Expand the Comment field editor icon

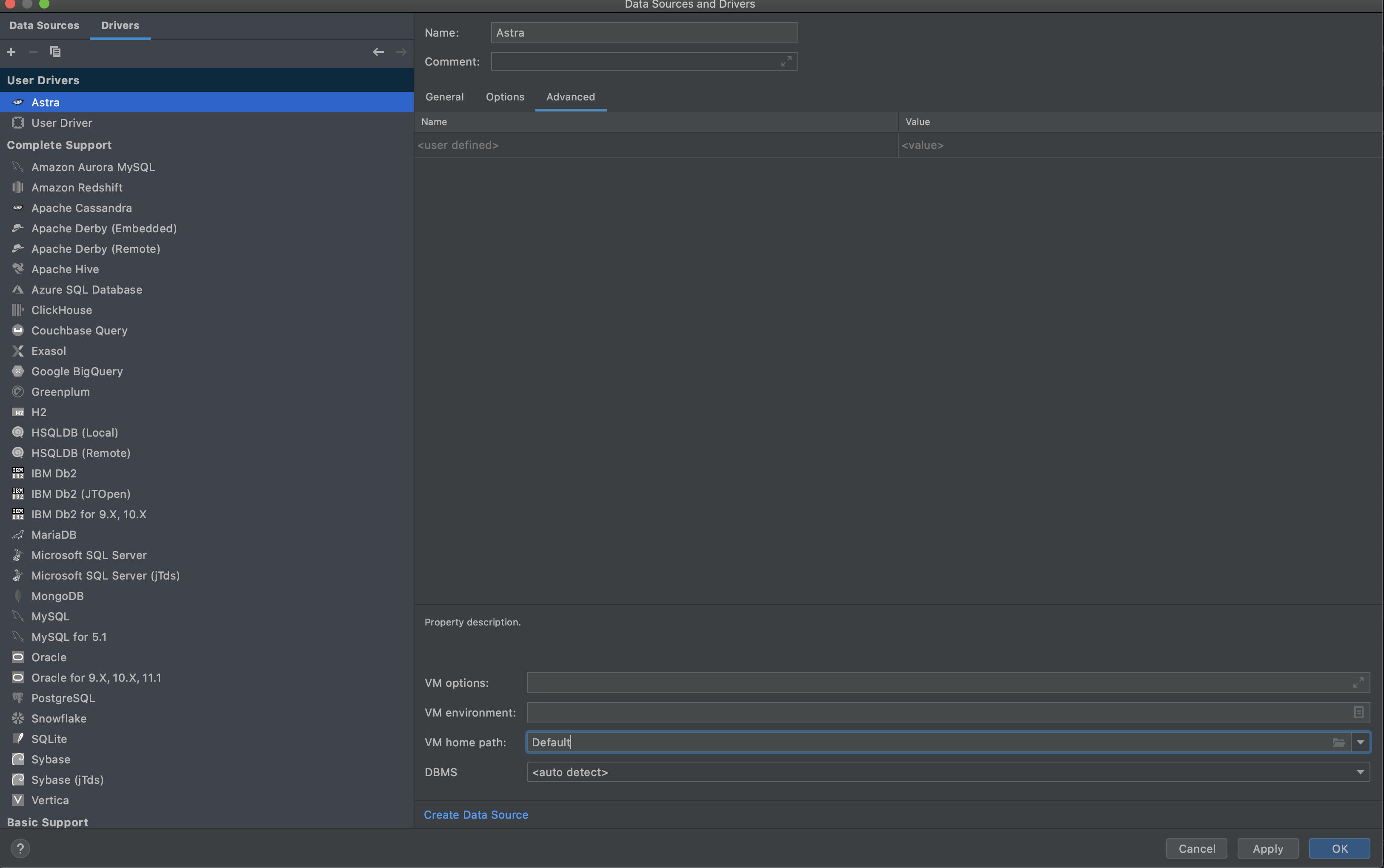tap(786, 61)
